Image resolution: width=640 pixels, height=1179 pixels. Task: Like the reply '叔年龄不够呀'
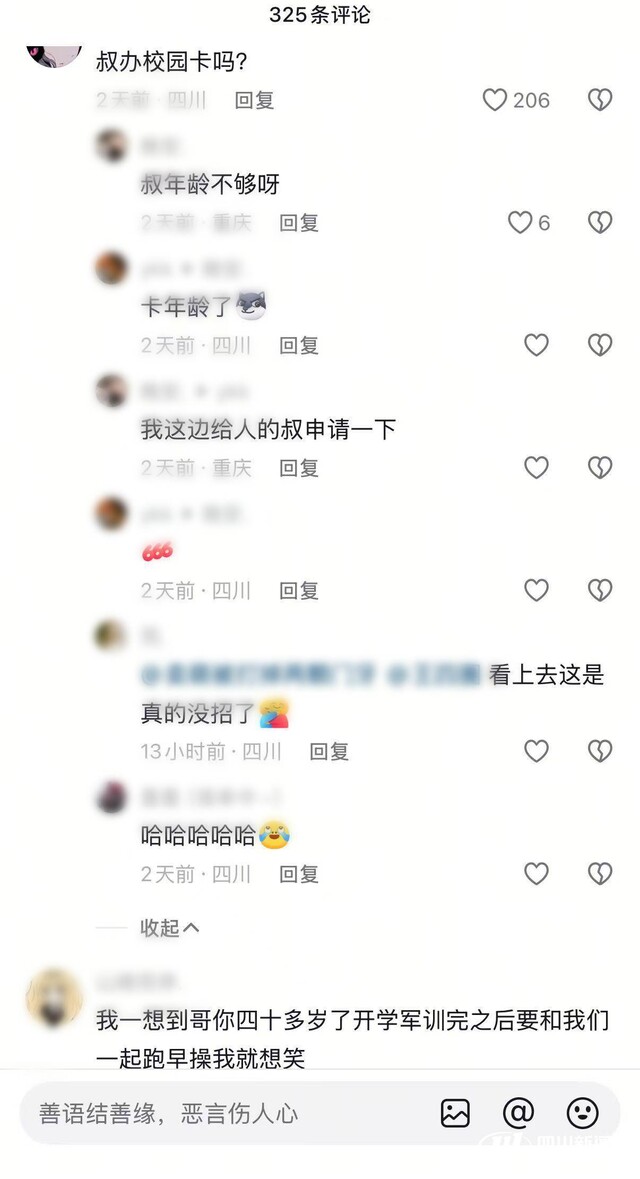coord(520,223)
